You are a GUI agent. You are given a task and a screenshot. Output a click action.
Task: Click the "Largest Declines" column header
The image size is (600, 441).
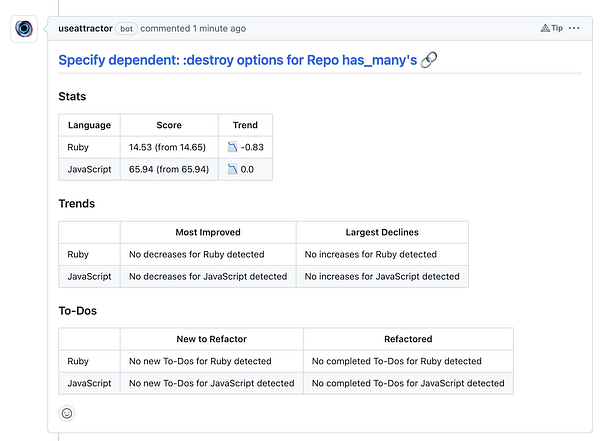click(382, 233)
